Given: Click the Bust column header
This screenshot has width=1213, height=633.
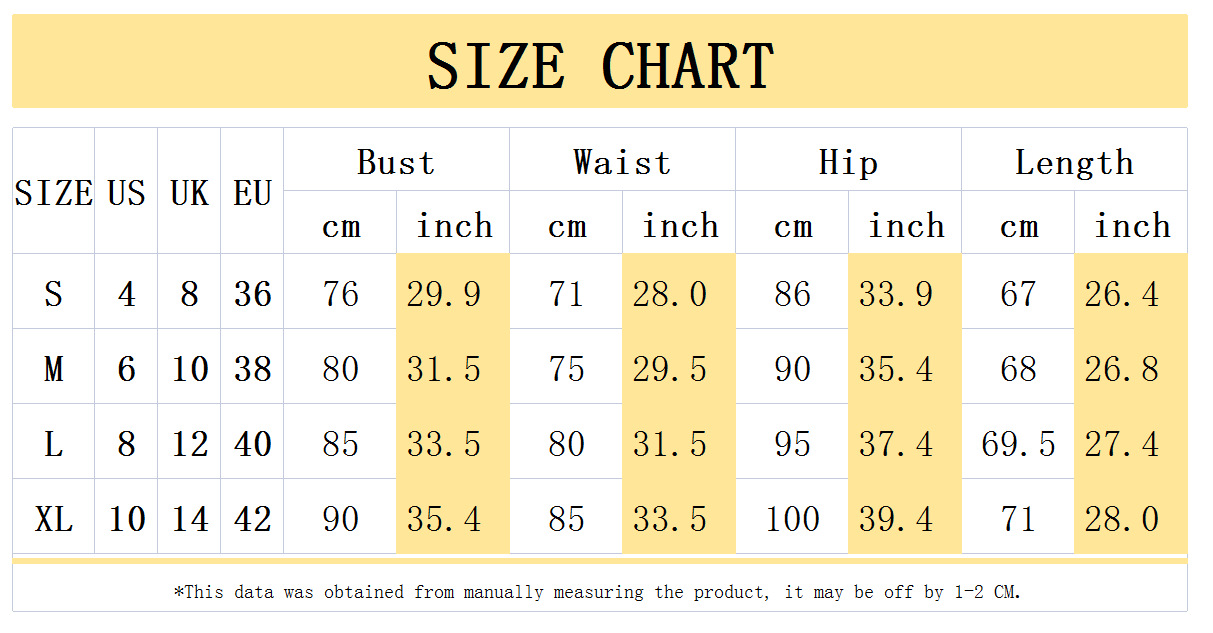Looking at the screenshot, I should click(396, 162).
